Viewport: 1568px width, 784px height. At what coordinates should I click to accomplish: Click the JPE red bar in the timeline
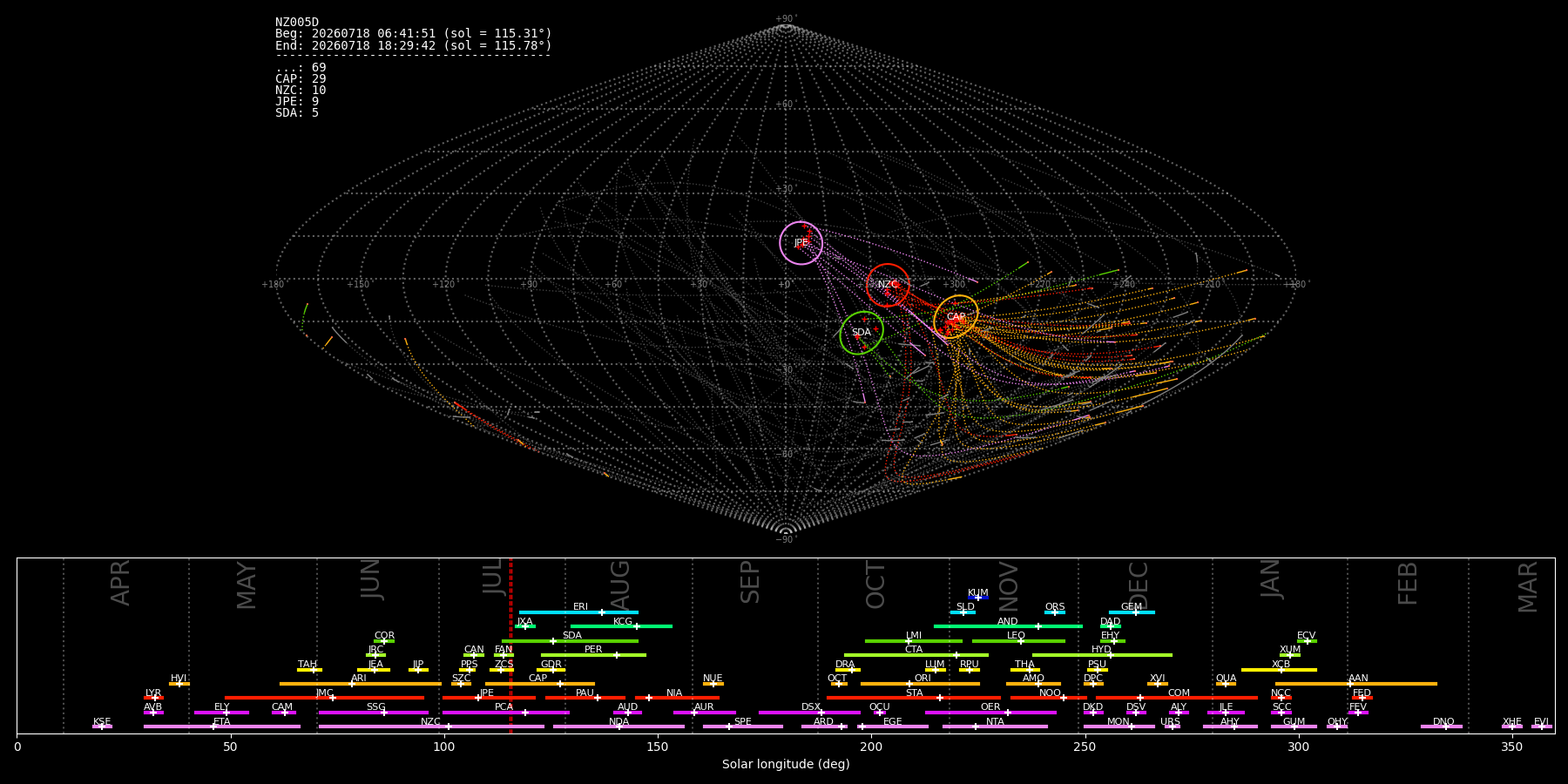489,698
